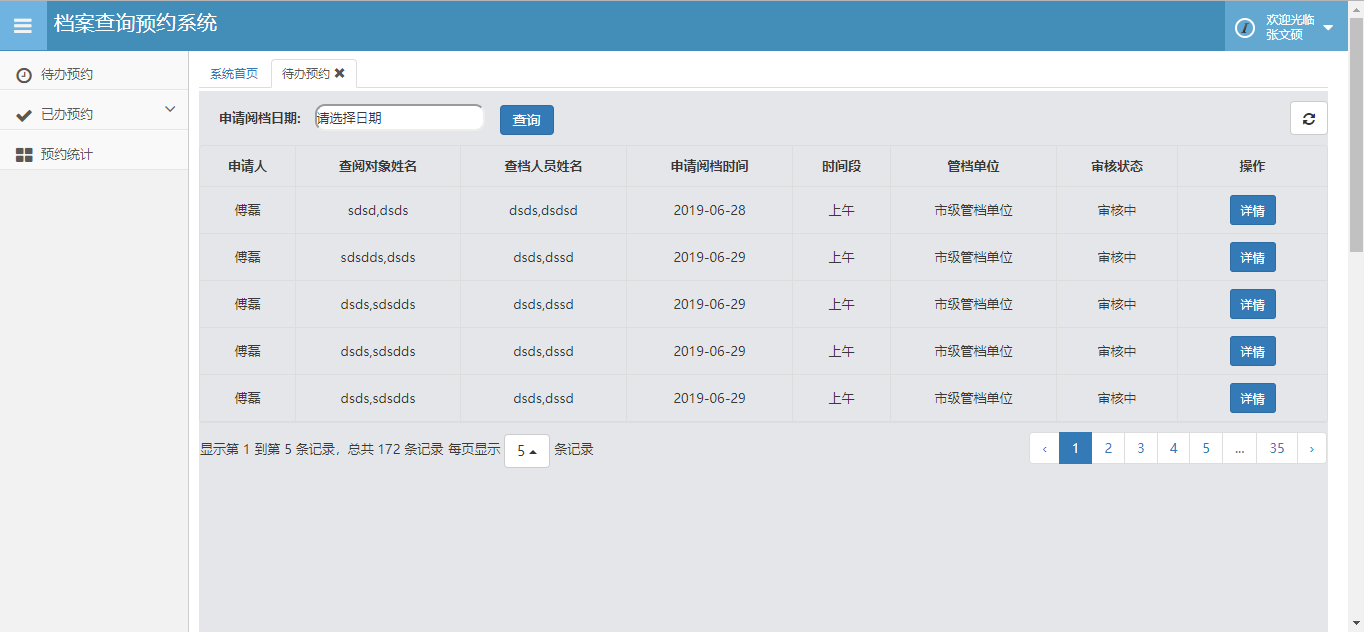Go to next page arrow
The width and height of the screenshot is (1364, 632).
(1311, 449)
